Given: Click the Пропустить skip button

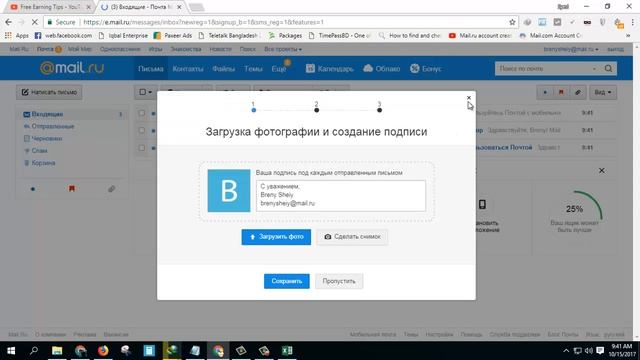Looking at the screenshot, I should 339,281.
